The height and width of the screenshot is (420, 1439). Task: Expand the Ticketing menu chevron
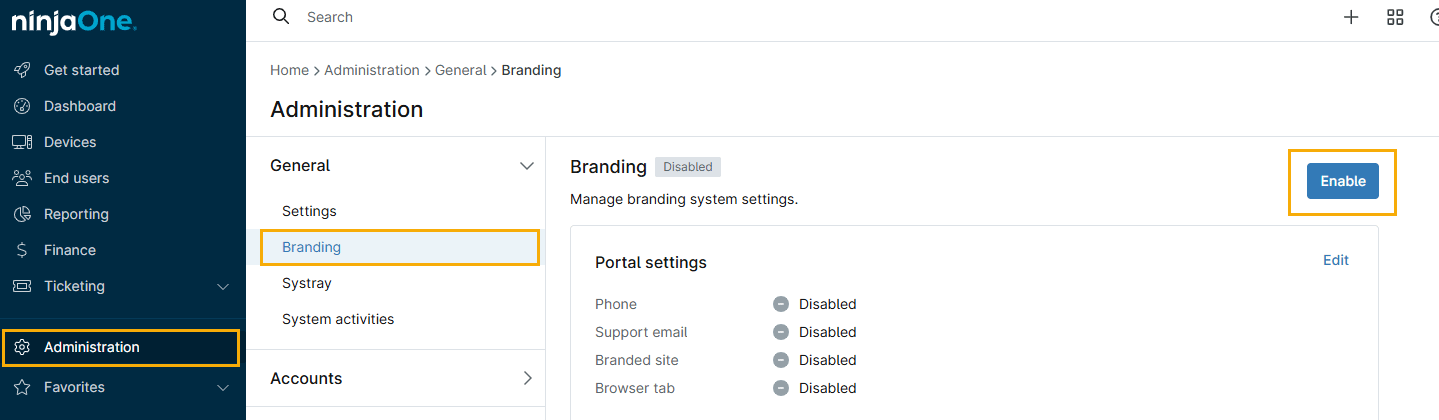223,286
